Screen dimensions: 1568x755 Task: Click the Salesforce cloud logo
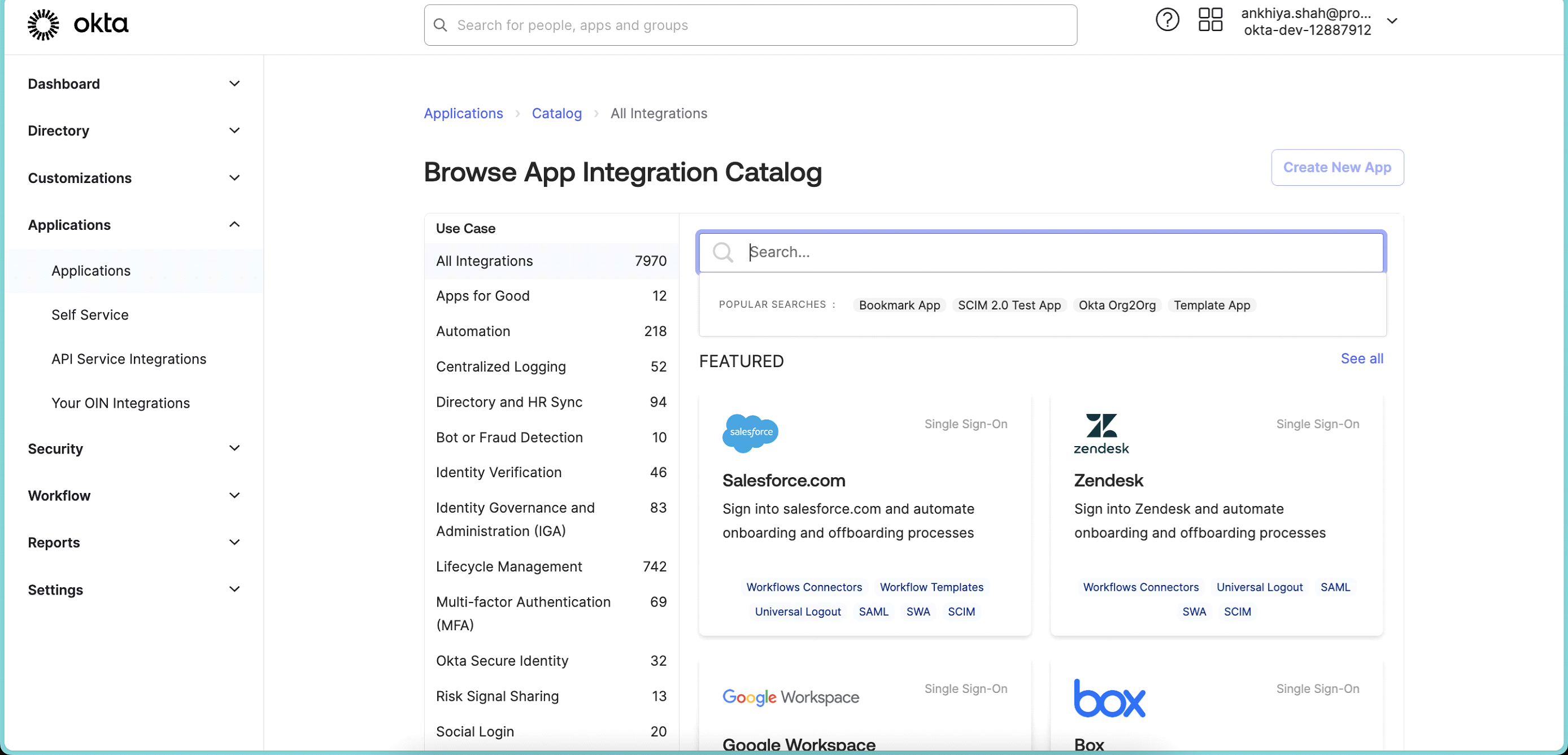[x=750, y=433]
